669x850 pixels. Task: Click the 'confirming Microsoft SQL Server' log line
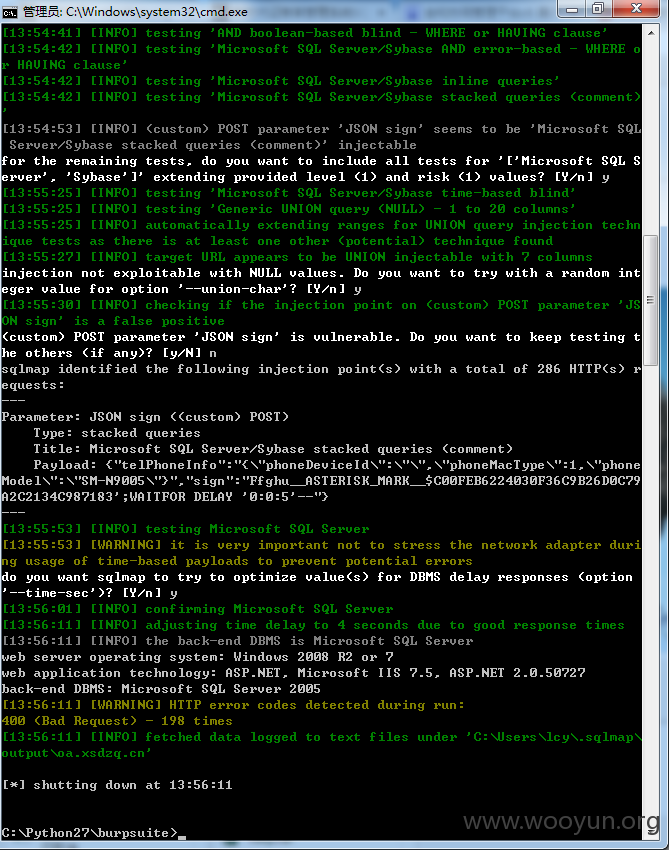[x=198, y=609]
